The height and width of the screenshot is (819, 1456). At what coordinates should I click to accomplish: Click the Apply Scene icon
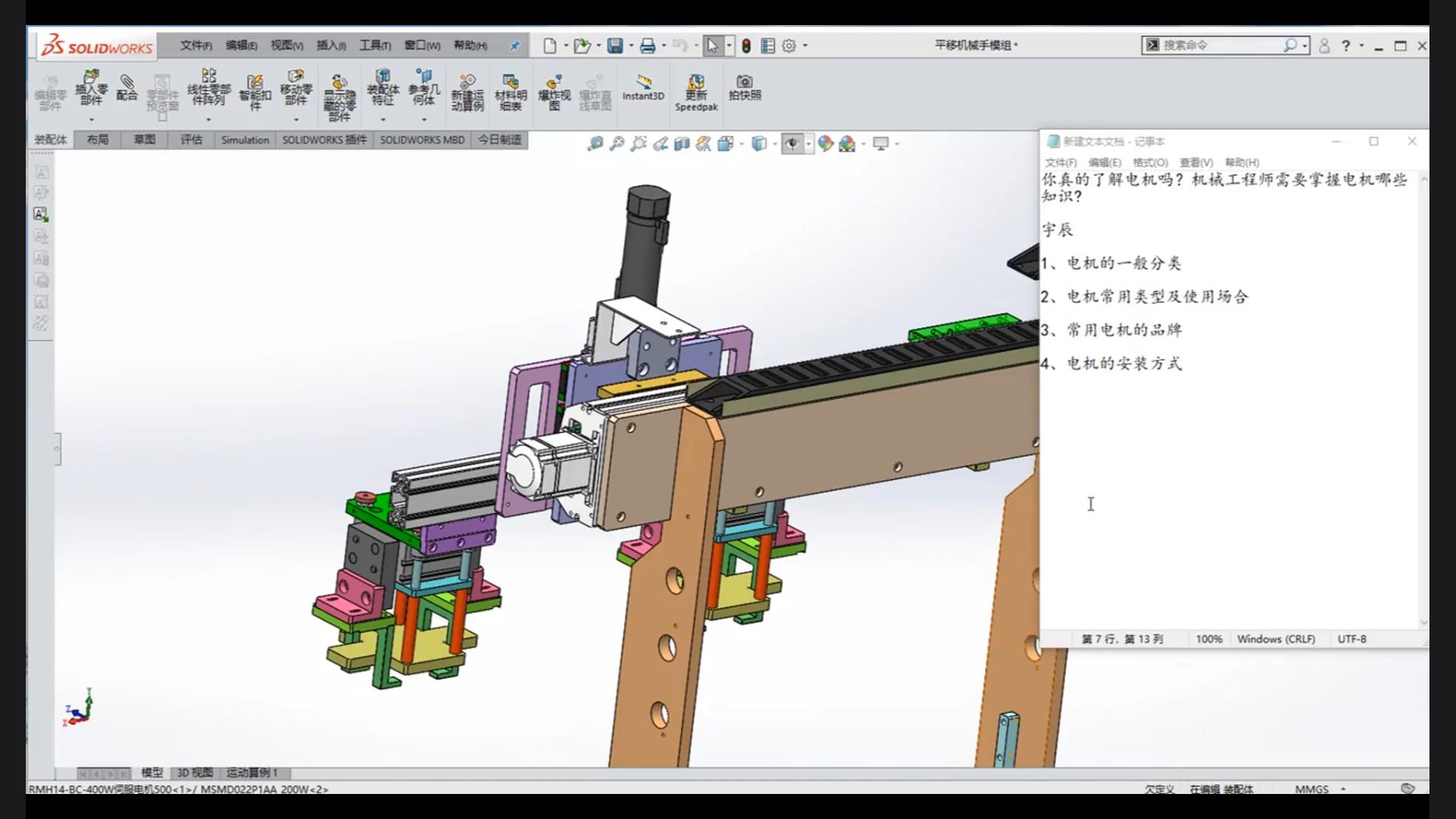(x=847, y=143)
